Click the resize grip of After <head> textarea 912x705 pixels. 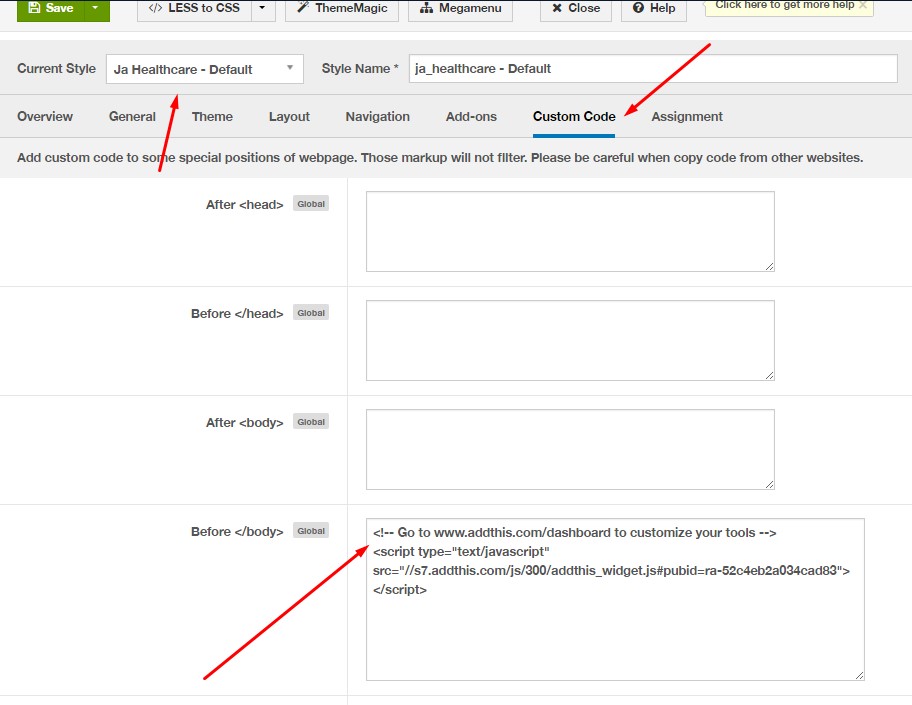coord(770,266)
